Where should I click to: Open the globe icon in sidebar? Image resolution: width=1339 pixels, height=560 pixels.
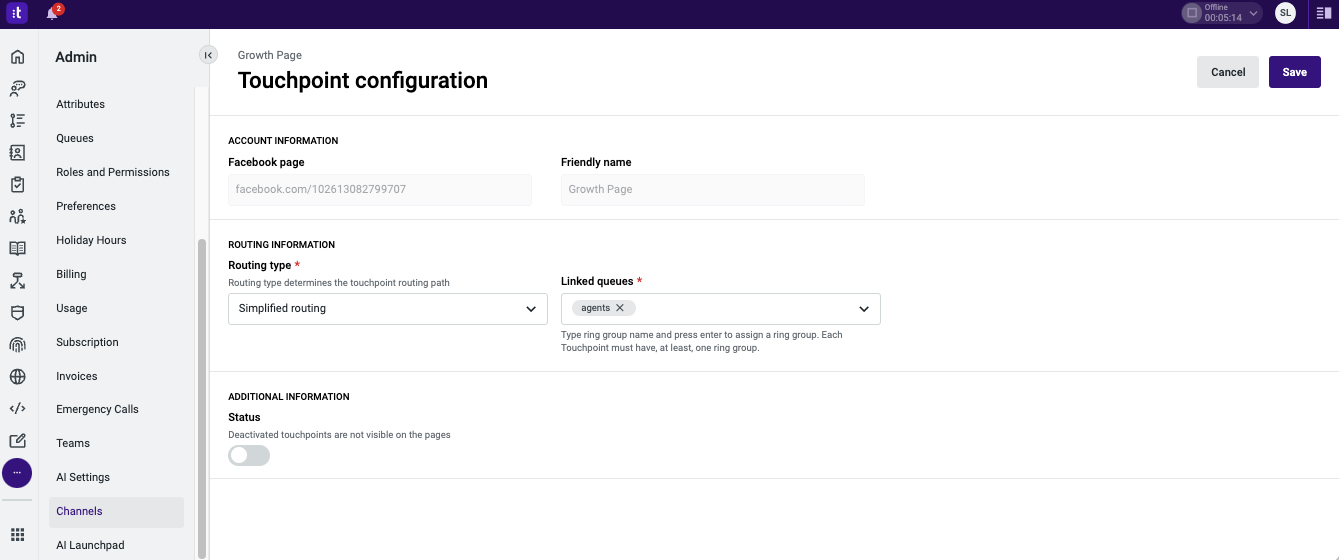17,377
